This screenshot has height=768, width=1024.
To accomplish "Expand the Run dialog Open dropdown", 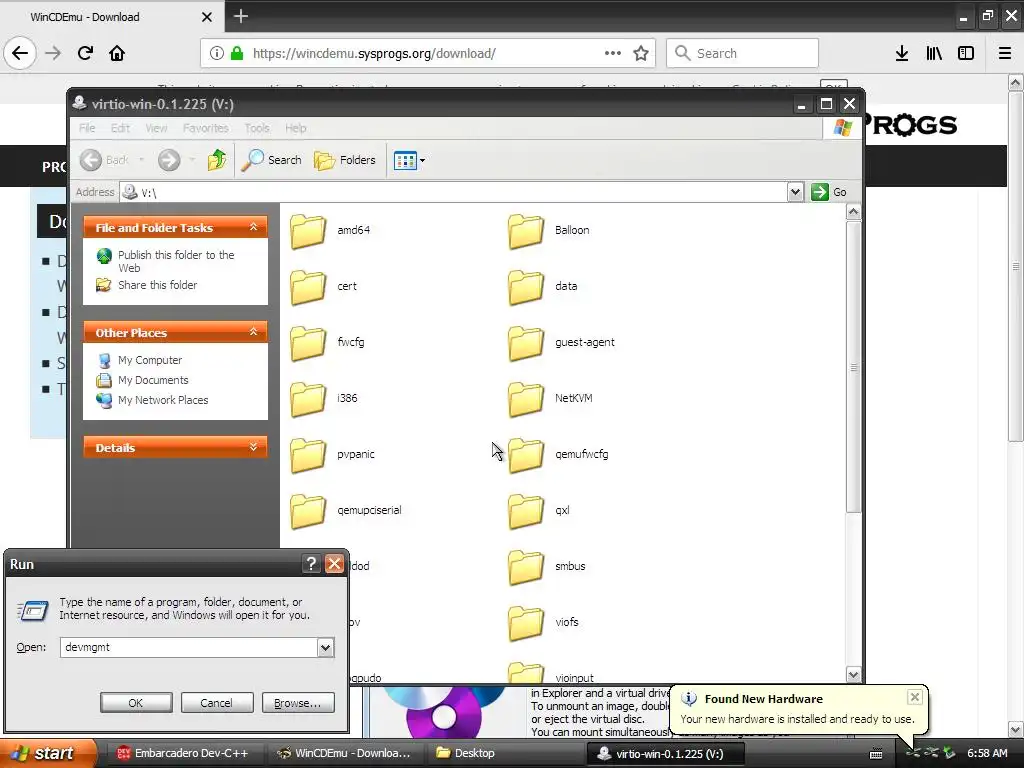I will coord(325,647).
